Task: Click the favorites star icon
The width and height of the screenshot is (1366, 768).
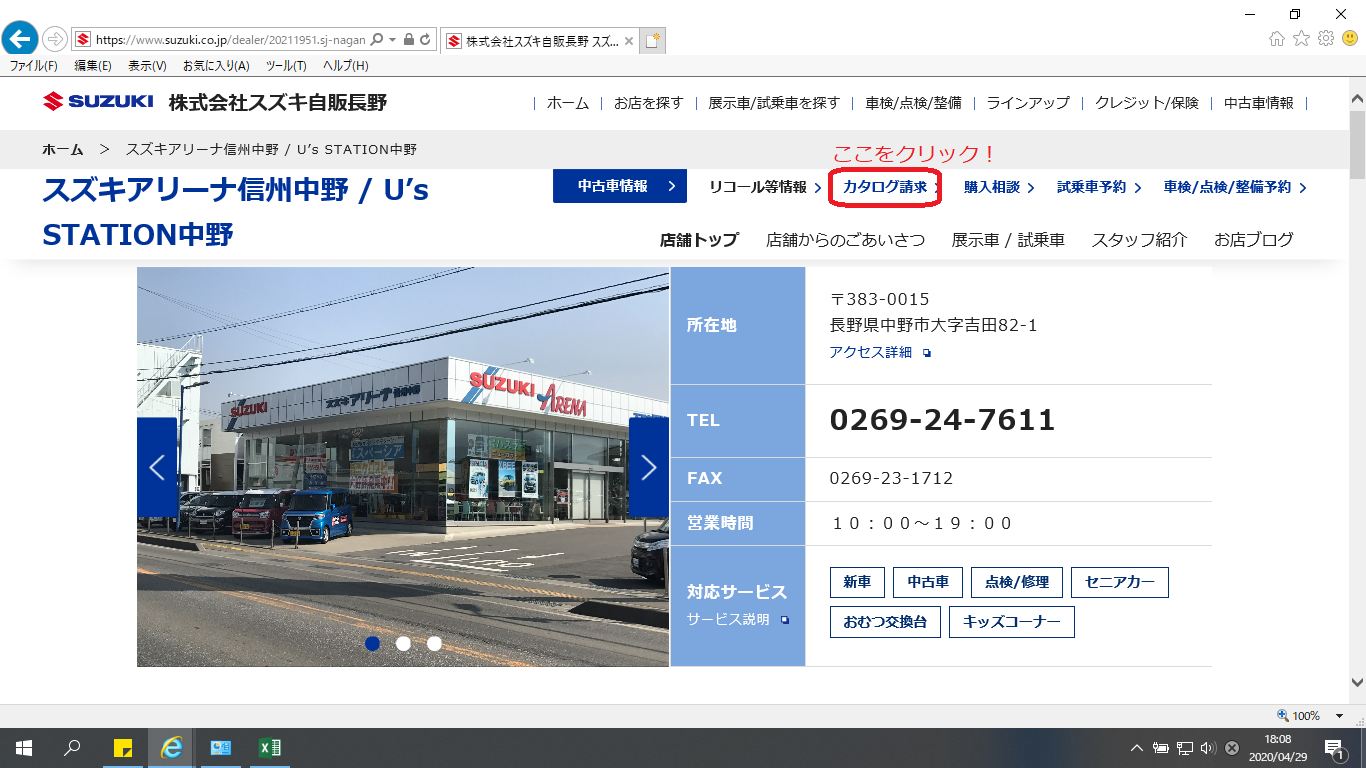Action: (1301, 39)
